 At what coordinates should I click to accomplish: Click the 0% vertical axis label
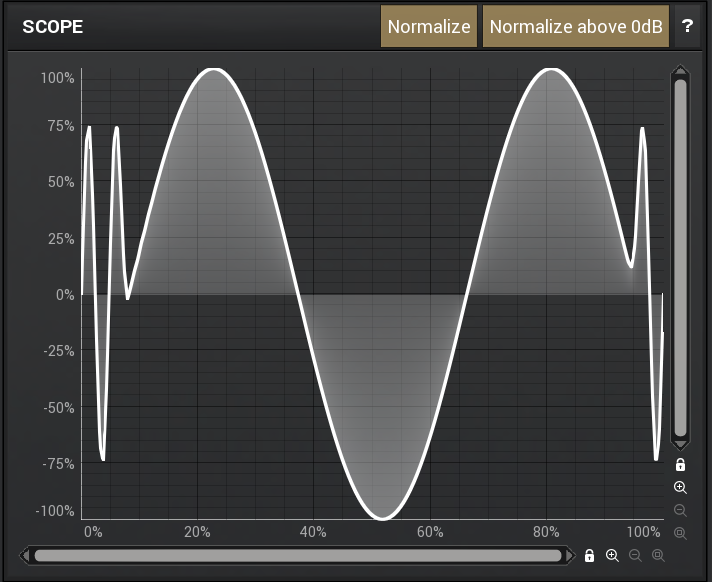65,295
